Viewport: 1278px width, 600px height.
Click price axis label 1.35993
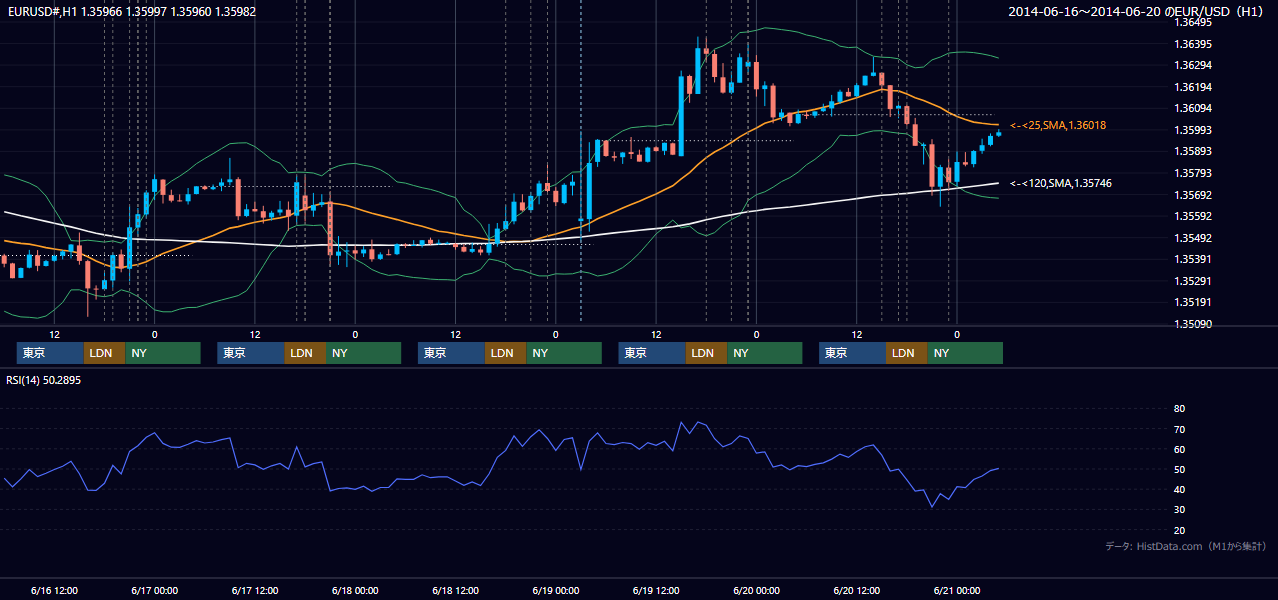pos(1192,130)
